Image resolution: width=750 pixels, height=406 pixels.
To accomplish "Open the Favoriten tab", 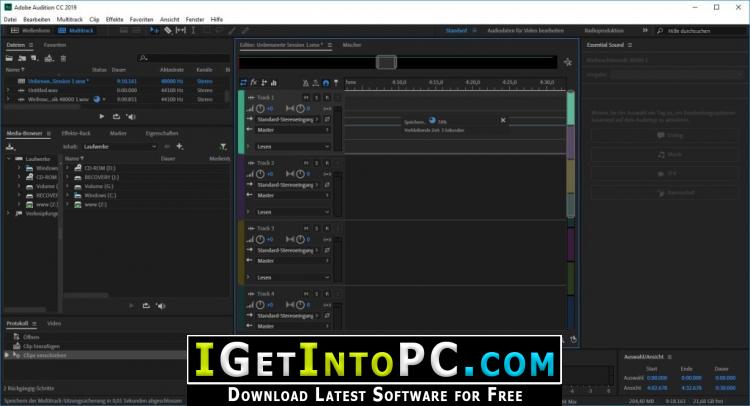I will 55,45.
